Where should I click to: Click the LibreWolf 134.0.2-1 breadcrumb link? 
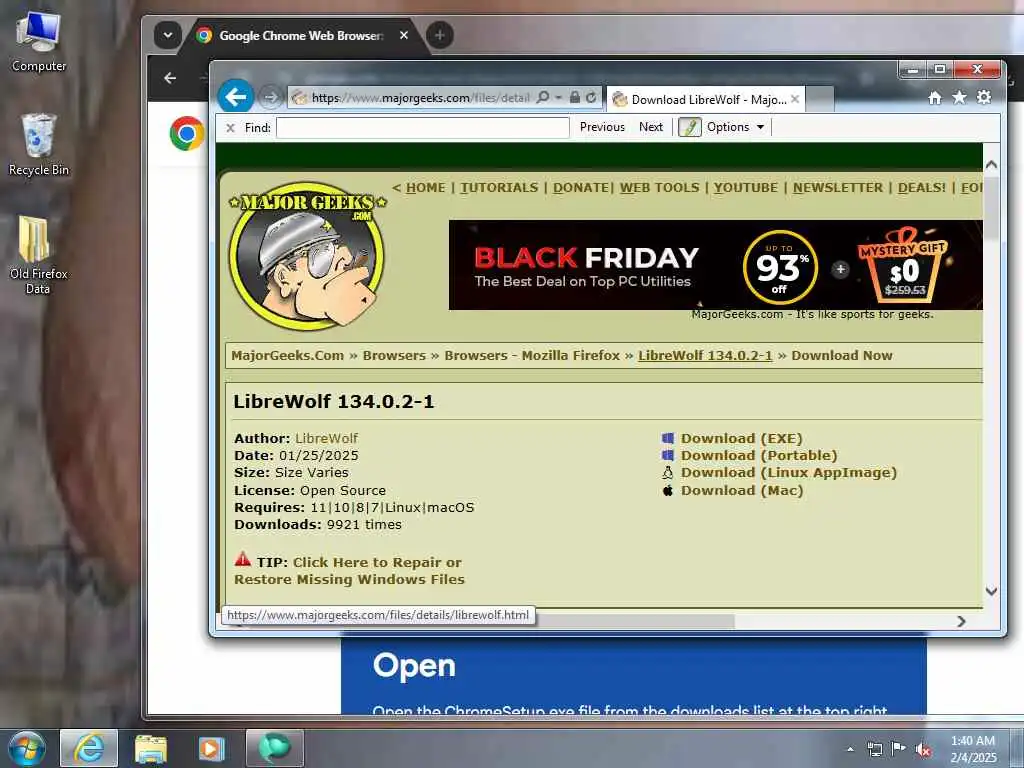tap(705, 355)
